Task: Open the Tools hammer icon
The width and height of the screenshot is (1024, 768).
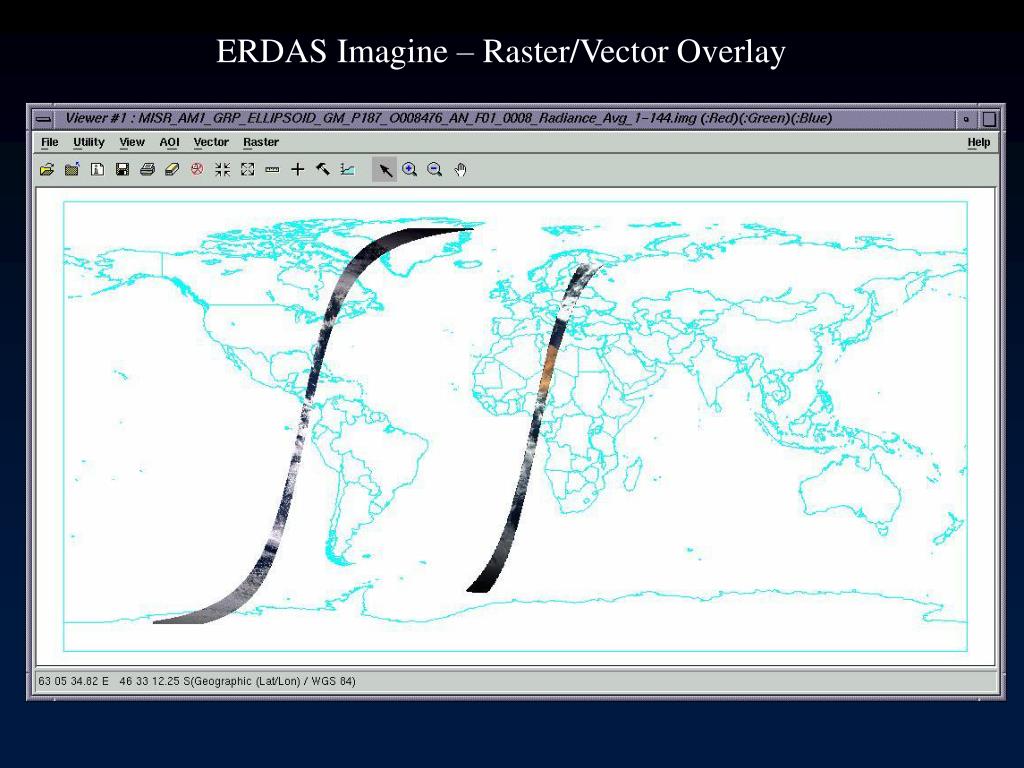Action: pos(323,170)
